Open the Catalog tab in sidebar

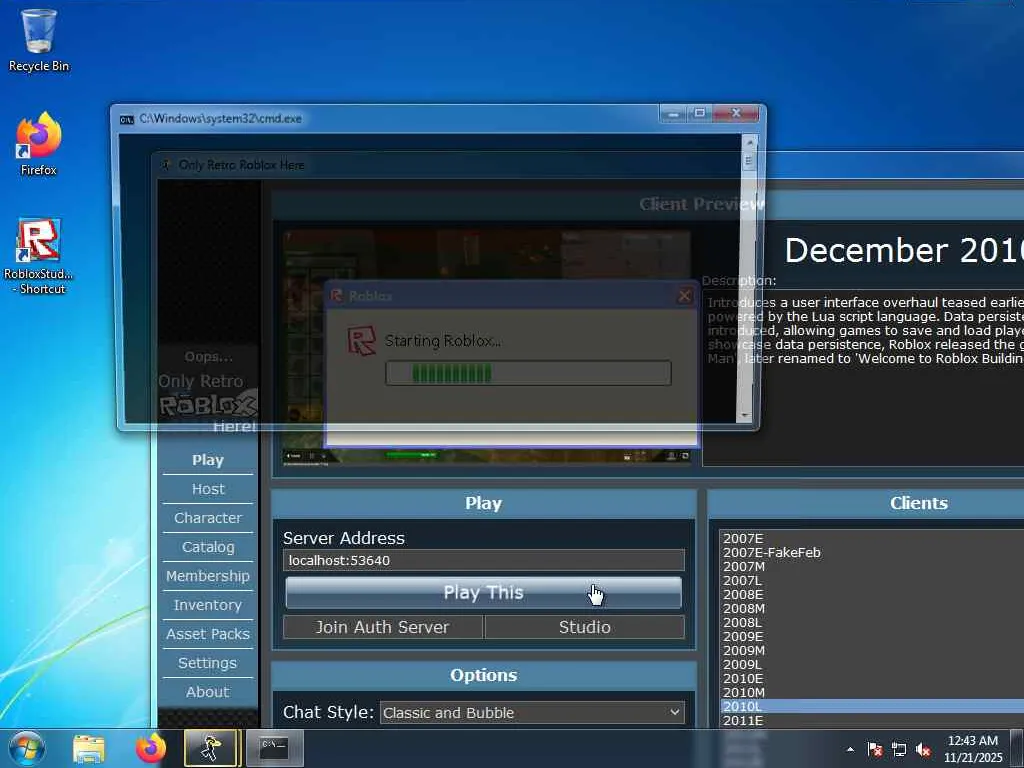pyautogui.click(x=208, y=547)
